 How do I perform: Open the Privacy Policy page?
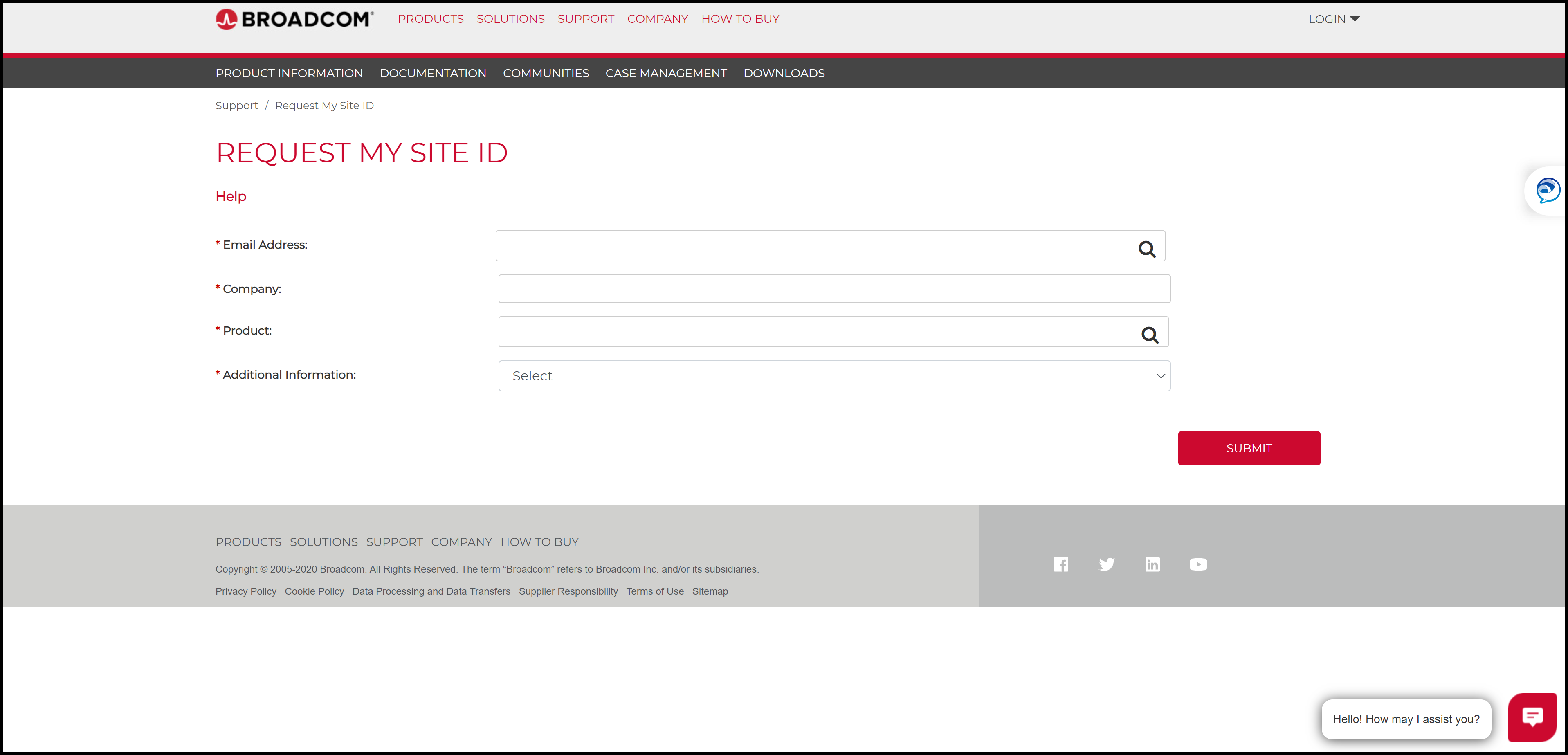tap(245, 591)
